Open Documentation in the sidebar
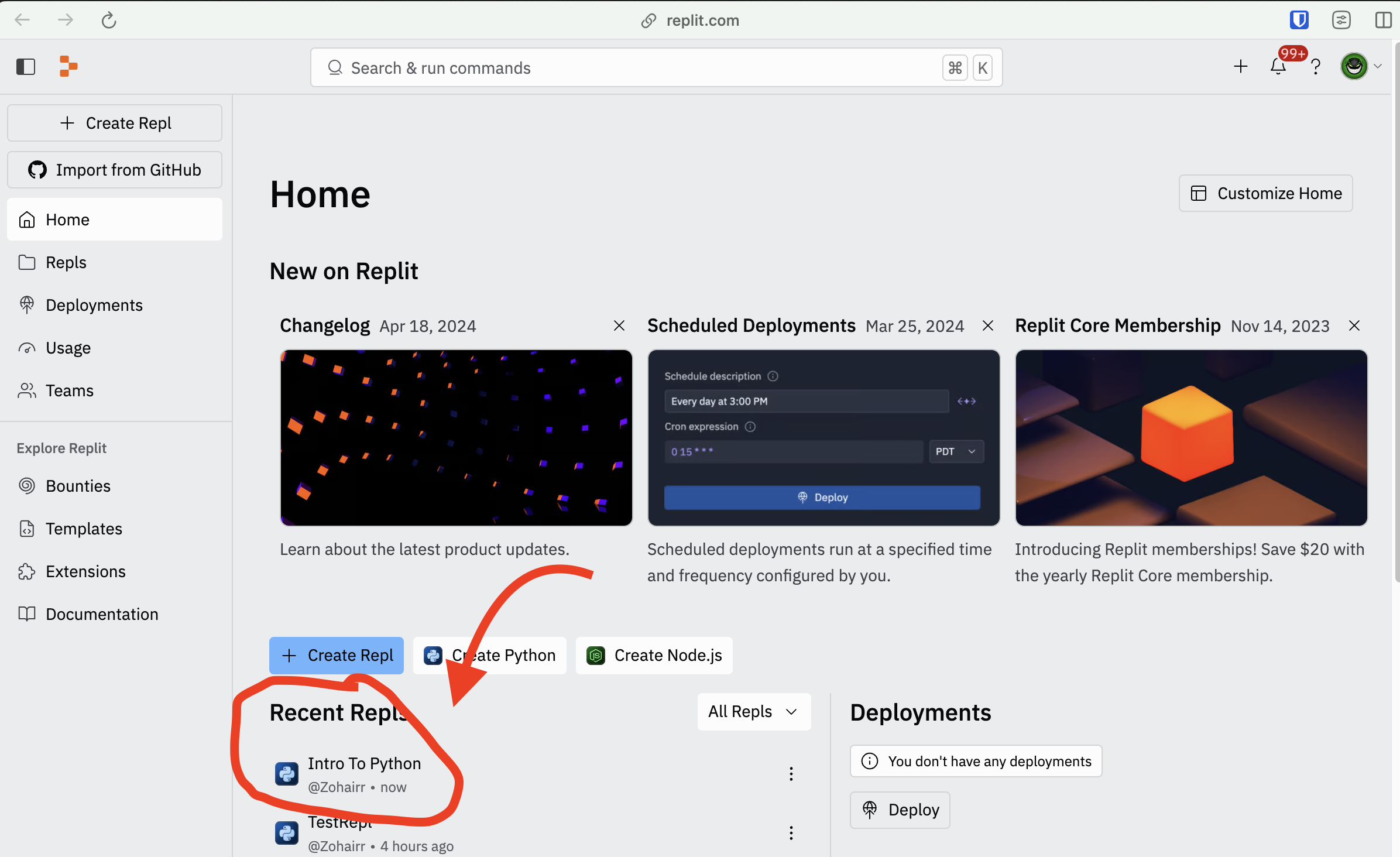Image resolution: width=1400 pixels, height=857 pixels. [x=115, y=614]
